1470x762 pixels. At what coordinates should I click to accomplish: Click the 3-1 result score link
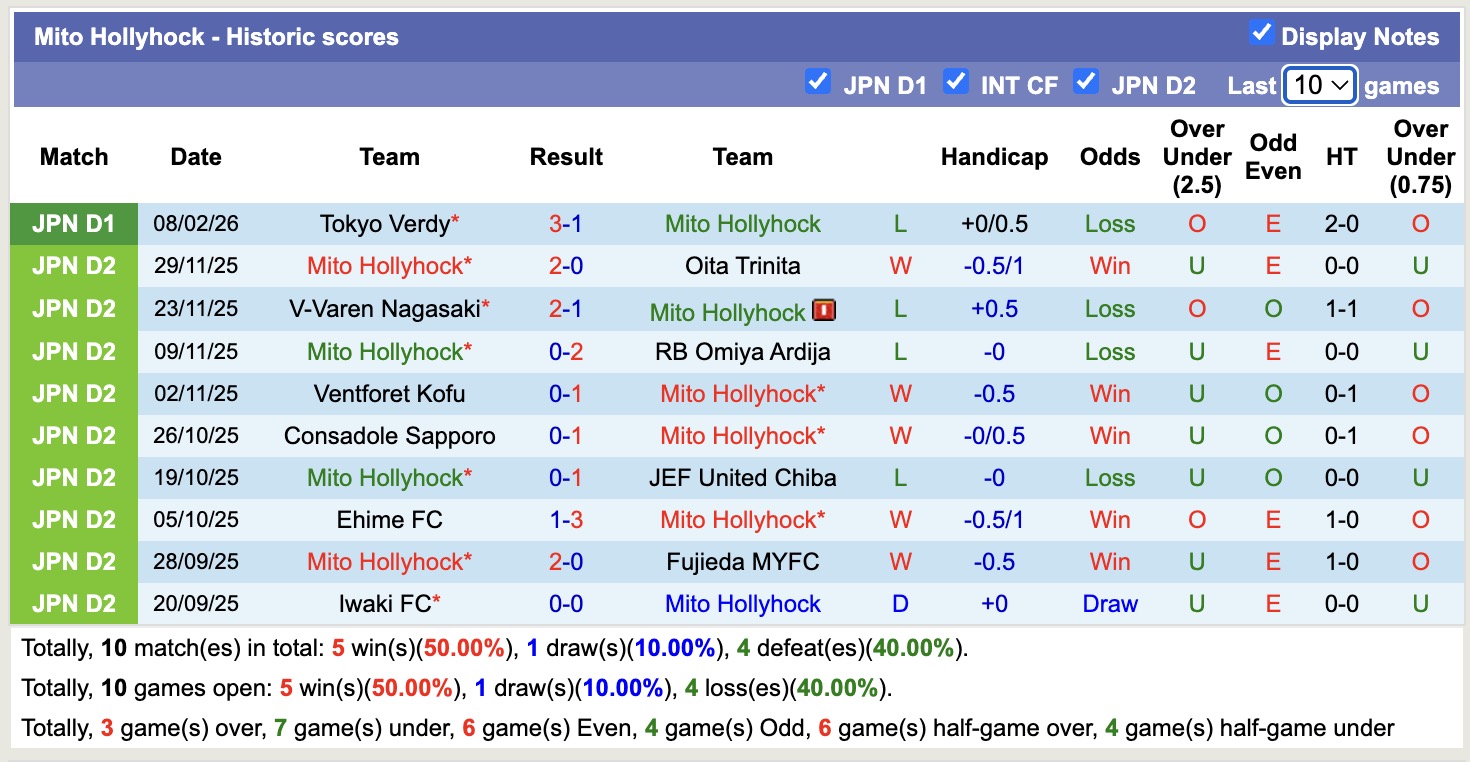point(566,224)
